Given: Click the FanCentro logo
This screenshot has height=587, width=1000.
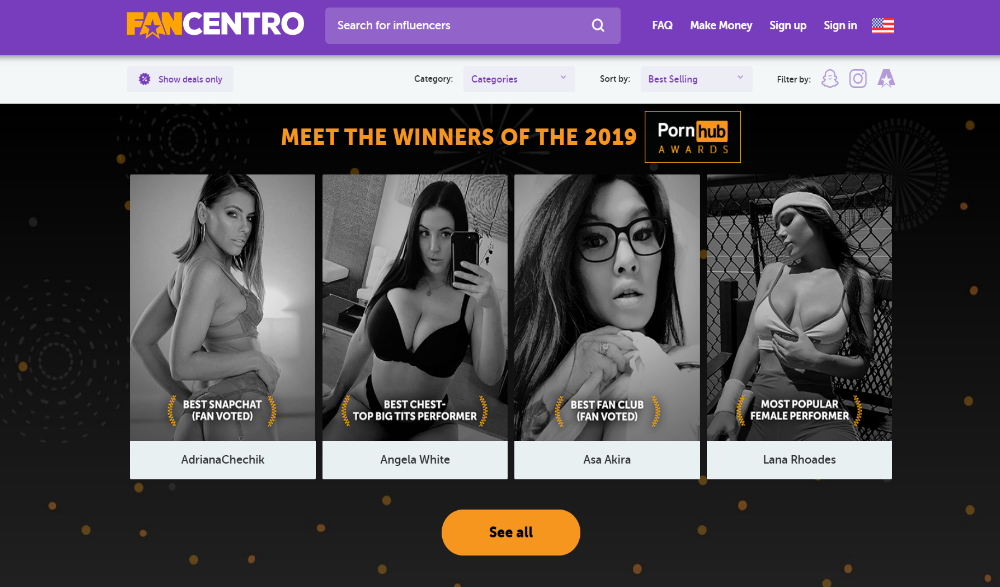Looking at the screenshot, I should [x=215, y=25].
